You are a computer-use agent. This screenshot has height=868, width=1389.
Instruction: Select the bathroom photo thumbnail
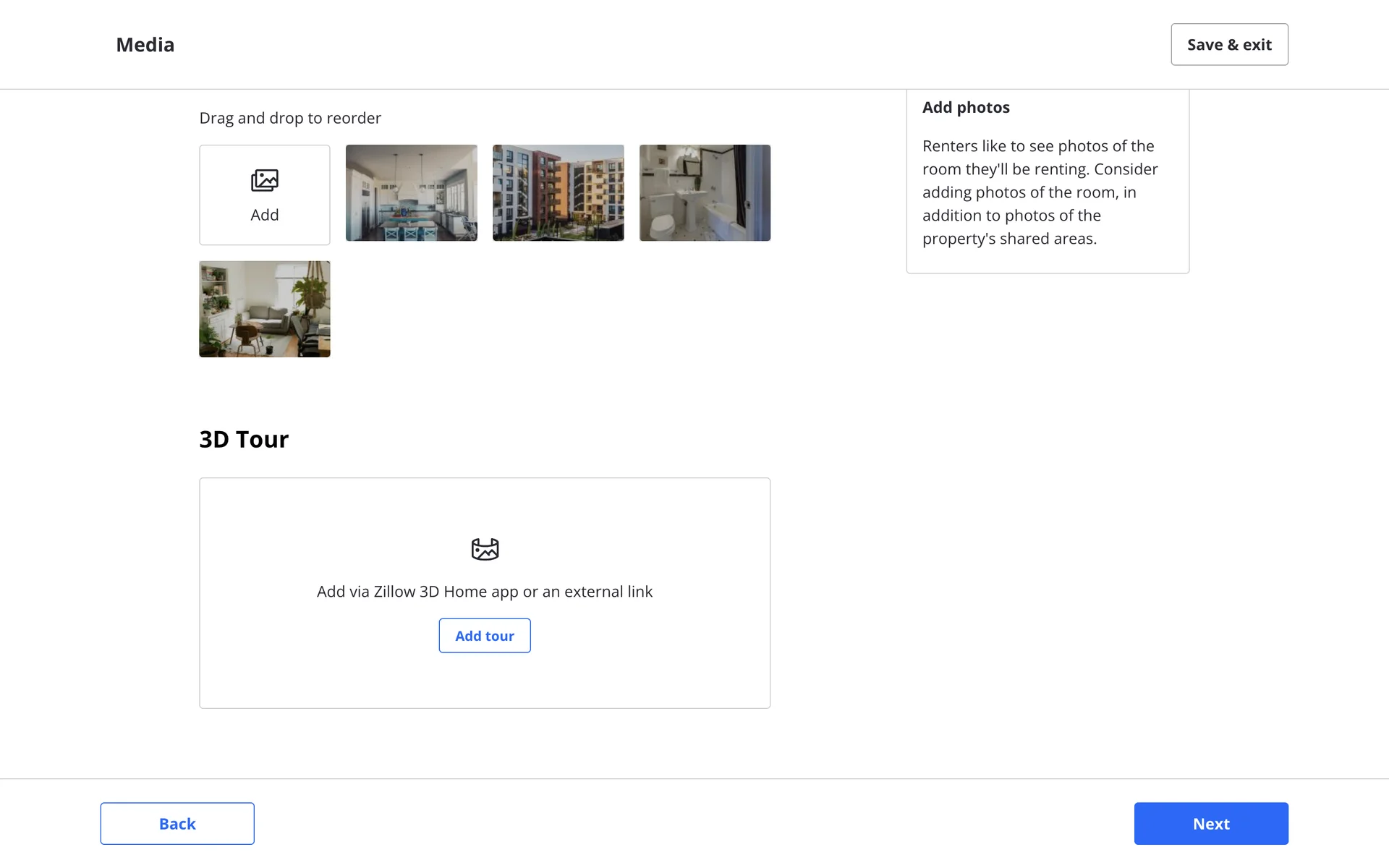click(x=705, y=192)
